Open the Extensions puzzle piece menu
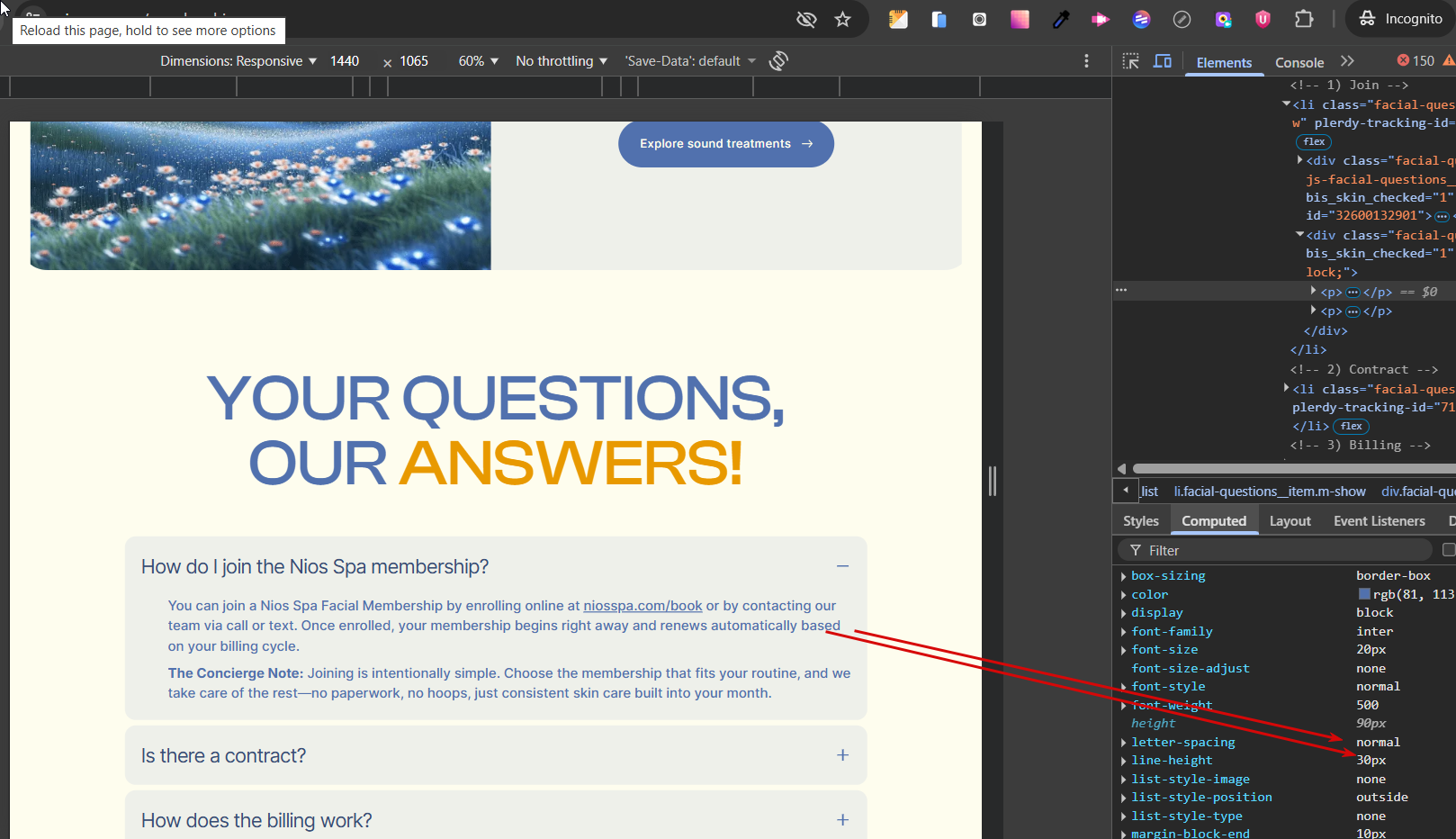Image resolution: width=1456 pixels, height=839 pixels. point(1303,19)
